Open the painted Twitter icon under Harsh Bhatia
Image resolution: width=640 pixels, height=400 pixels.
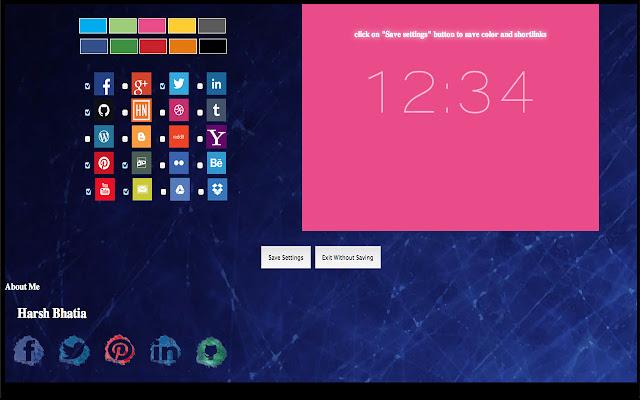(74, 350)
